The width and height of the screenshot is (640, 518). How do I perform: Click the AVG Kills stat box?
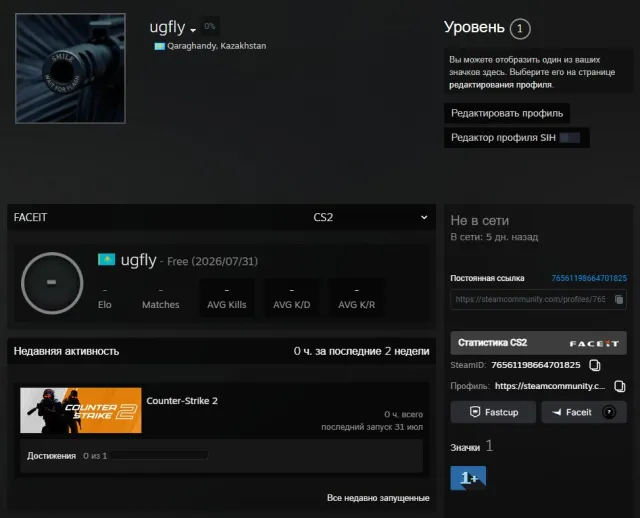227,298
